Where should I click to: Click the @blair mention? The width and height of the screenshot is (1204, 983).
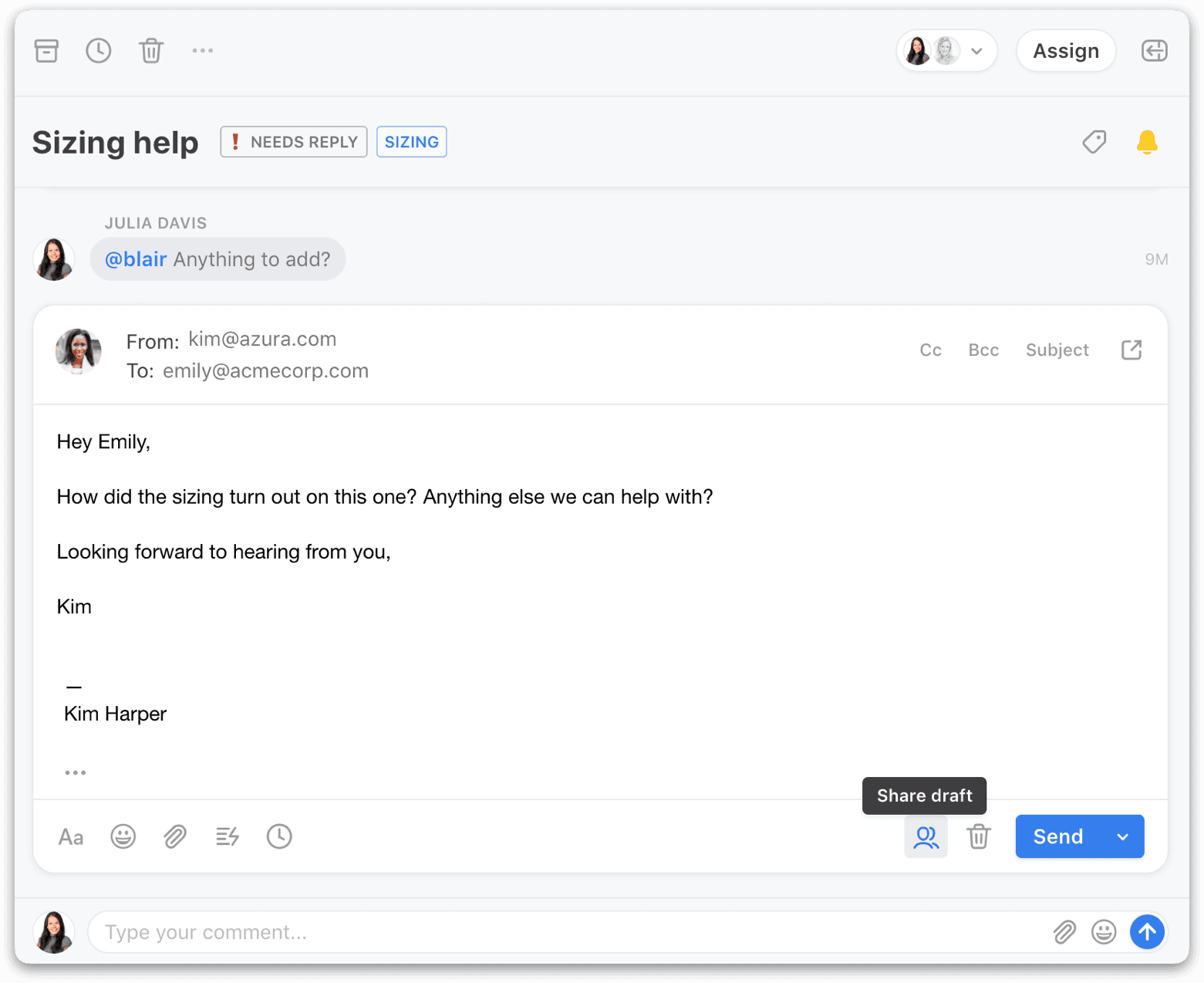136,259
